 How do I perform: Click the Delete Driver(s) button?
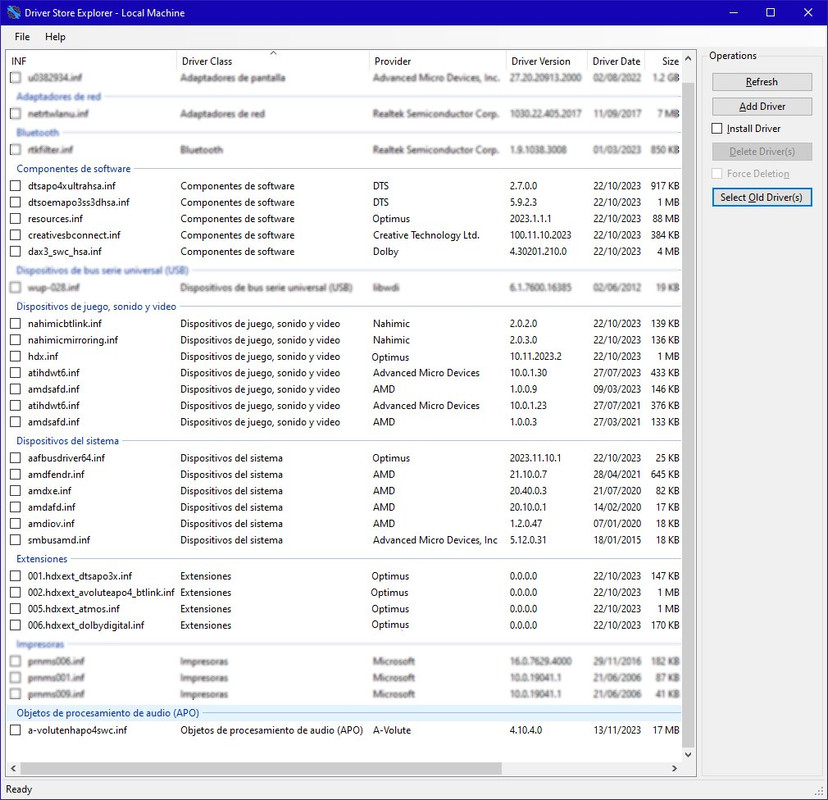[x=761, y=152]
